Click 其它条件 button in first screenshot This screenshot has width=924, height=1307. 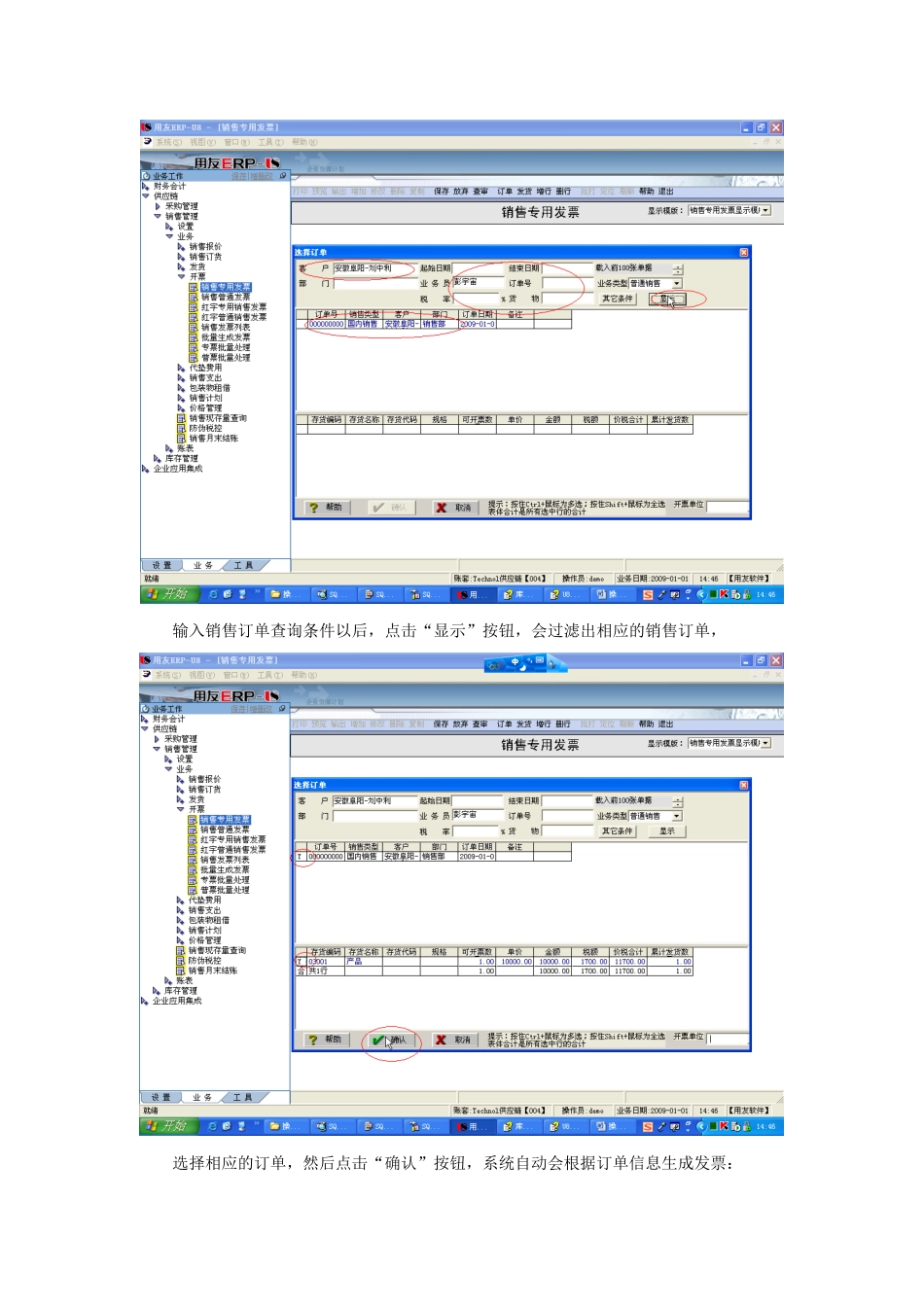(x=618, y=299)
